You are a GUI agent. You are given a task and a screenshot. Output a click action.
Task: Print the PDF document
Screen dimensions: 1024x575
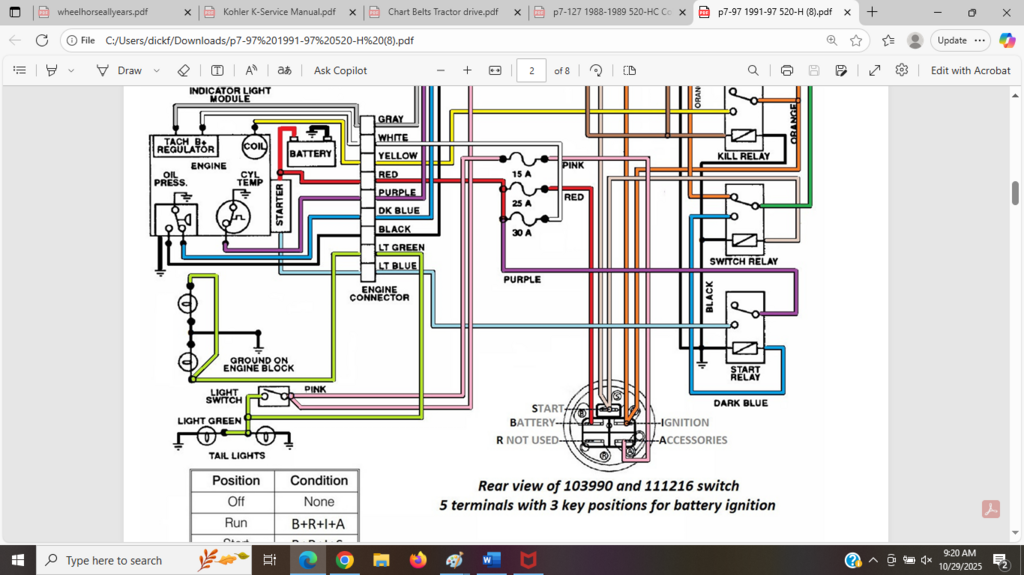pos(787,71)
